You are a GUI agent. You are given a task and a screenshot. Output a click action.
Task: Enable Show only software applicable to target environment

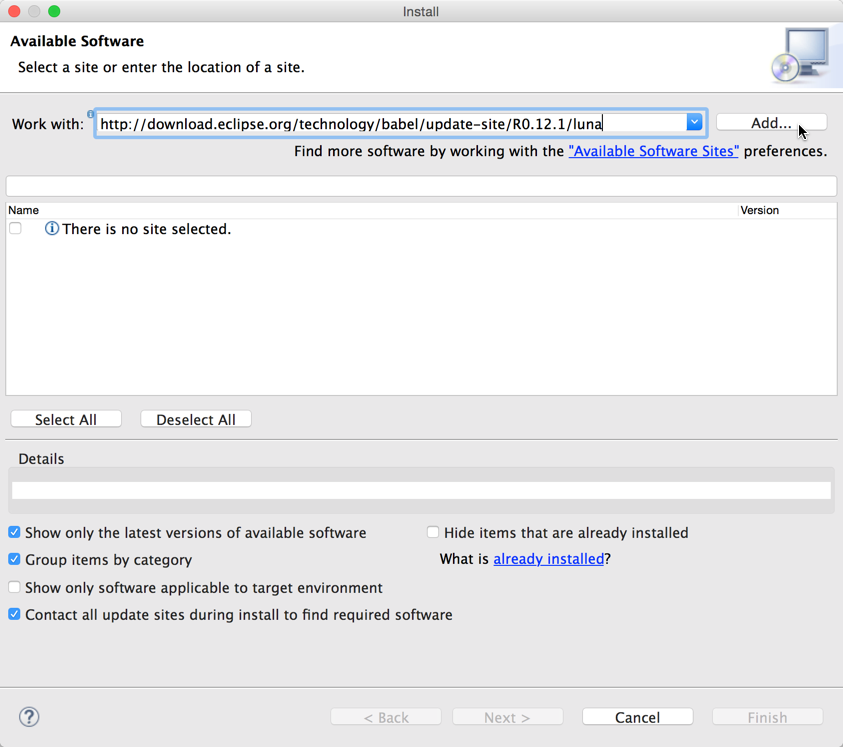pos(15,587)
